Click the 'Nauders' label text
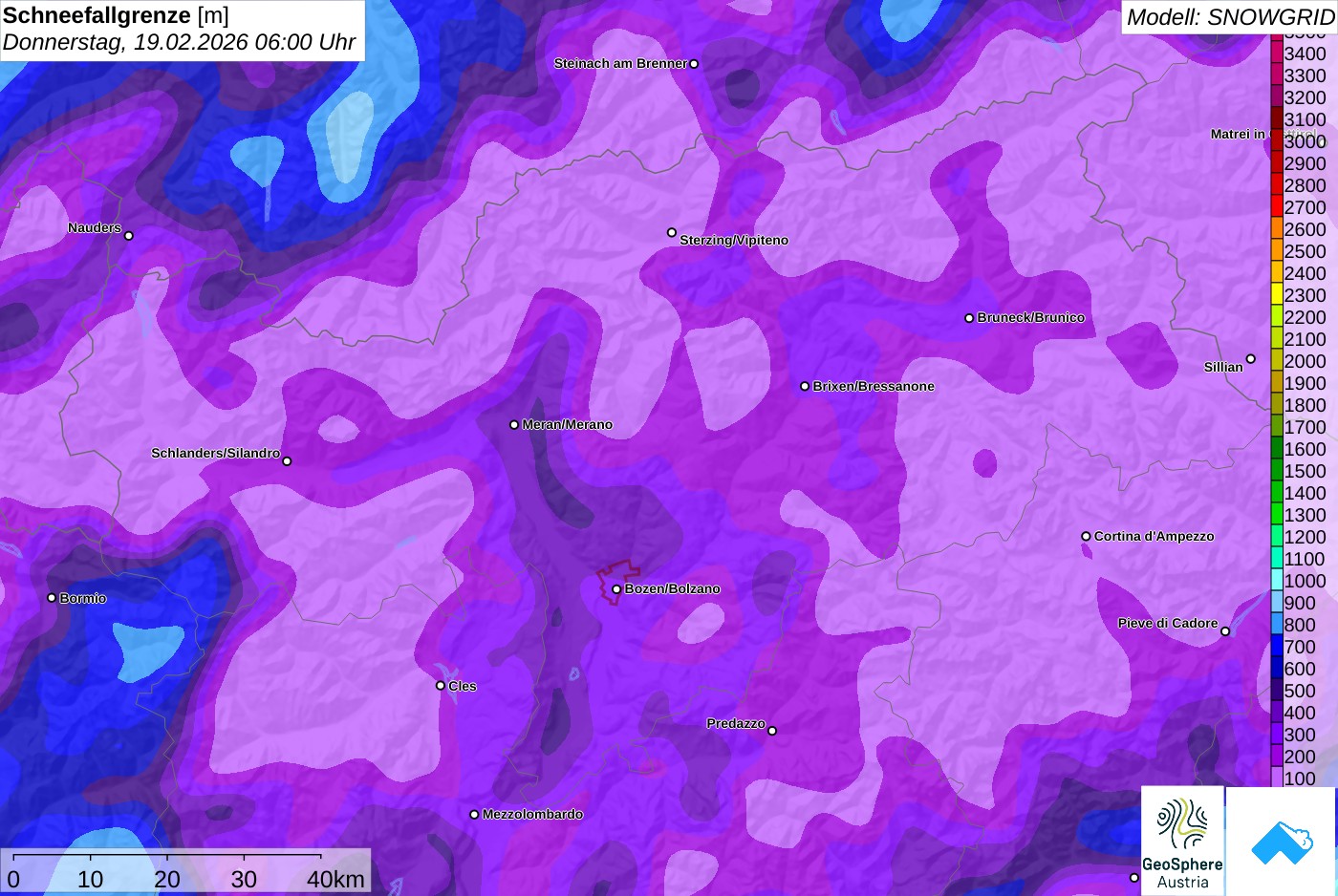The image size is (1338, 896). (x=95, y=228)
